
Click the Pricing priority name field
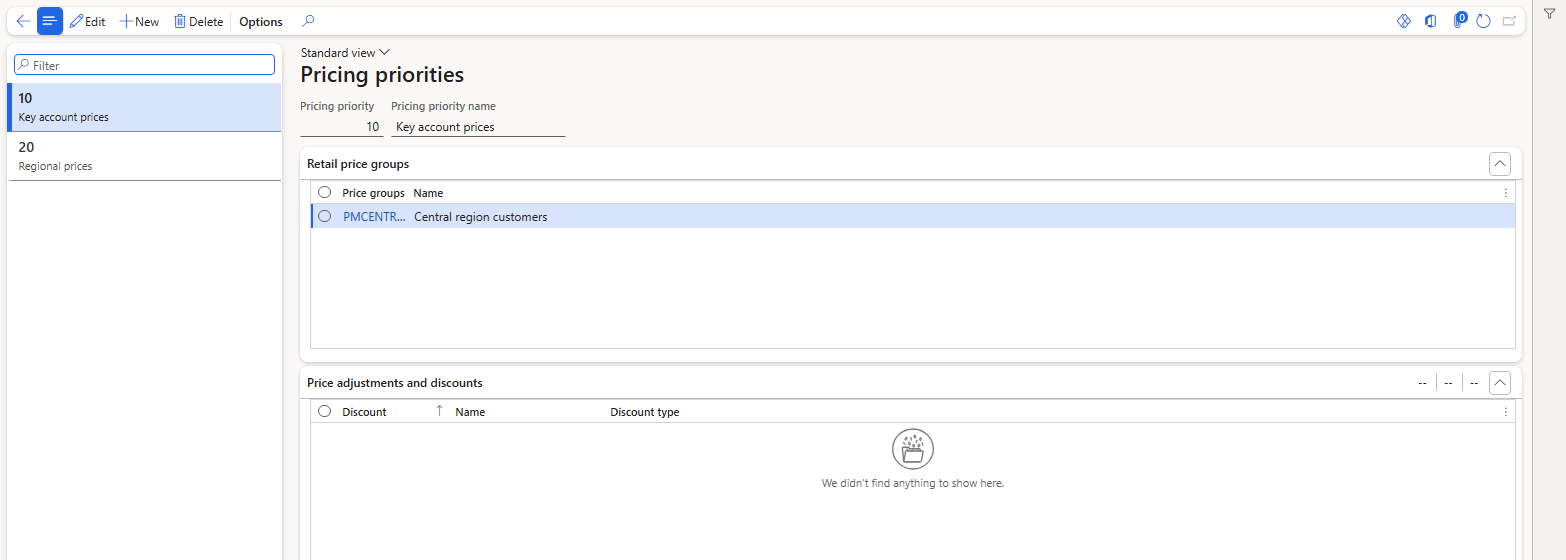point(478,127)
